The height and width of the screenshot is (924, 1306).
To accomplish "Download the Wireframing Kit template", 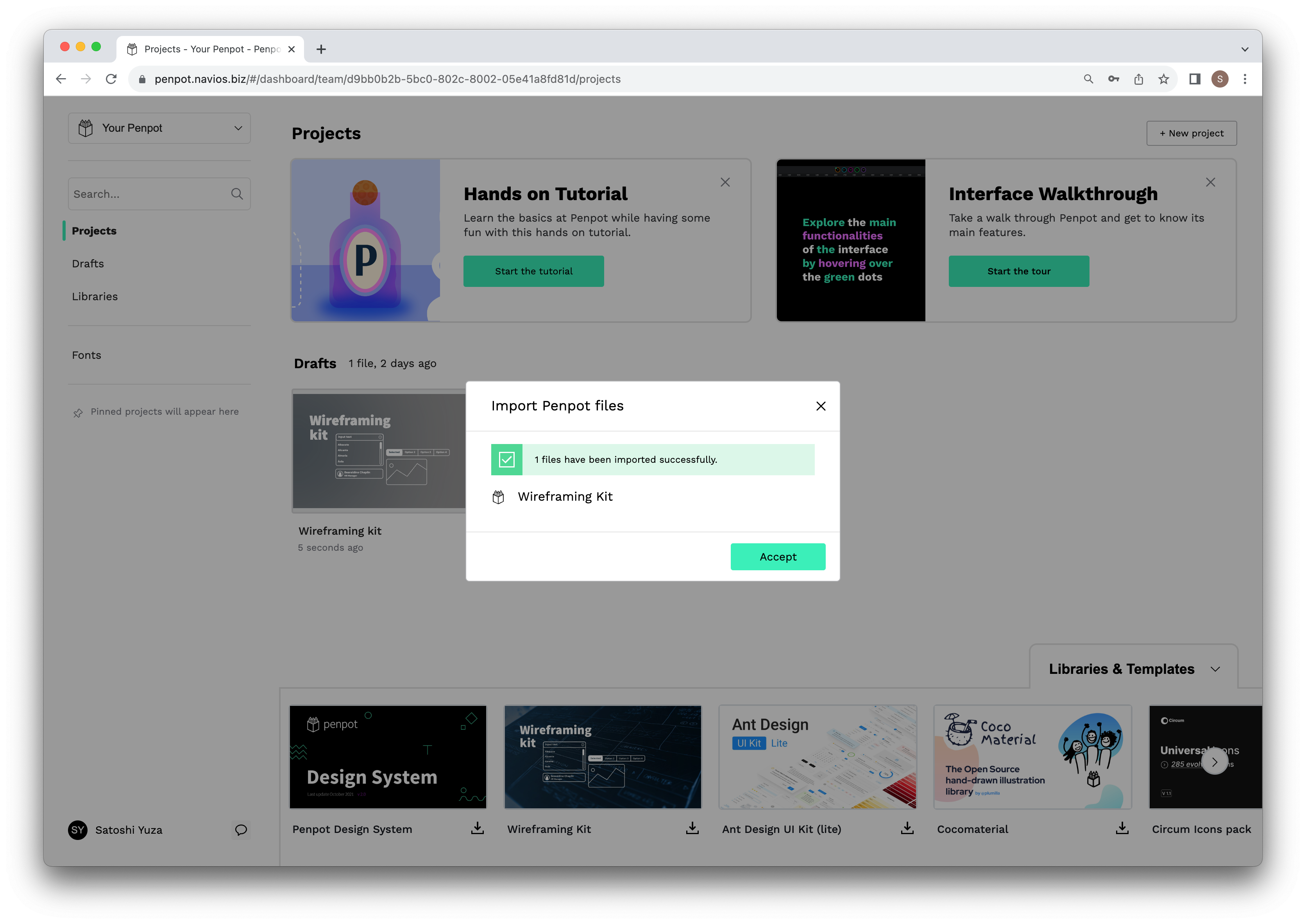I will coord(692,828).
